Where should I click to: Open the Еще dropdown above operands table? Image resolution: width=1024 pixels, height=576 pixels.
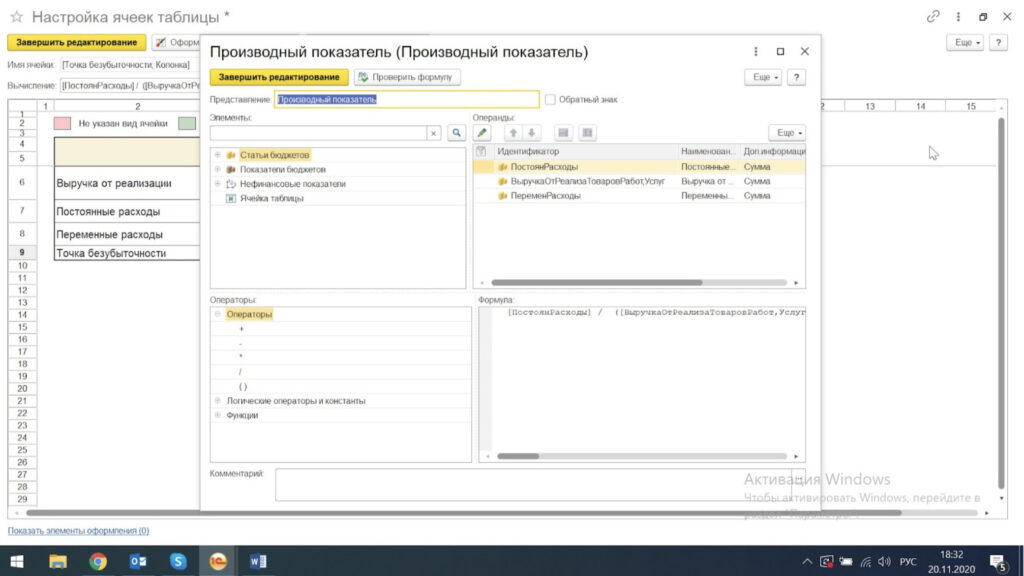(x=786, y=133)
